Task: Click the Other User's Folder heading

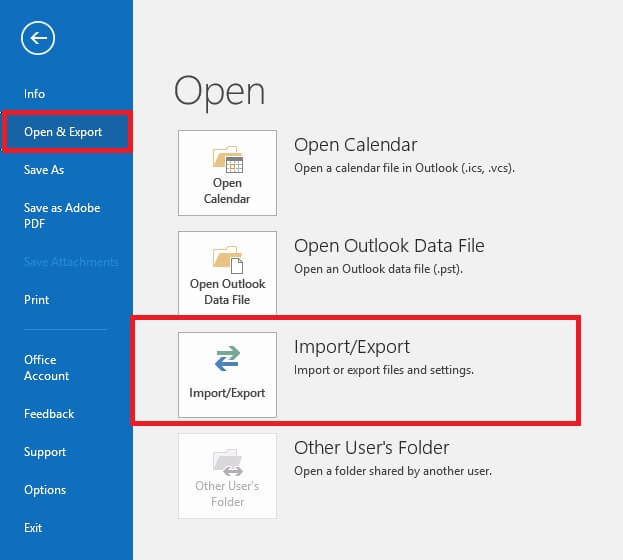Action: pos(371,448)
